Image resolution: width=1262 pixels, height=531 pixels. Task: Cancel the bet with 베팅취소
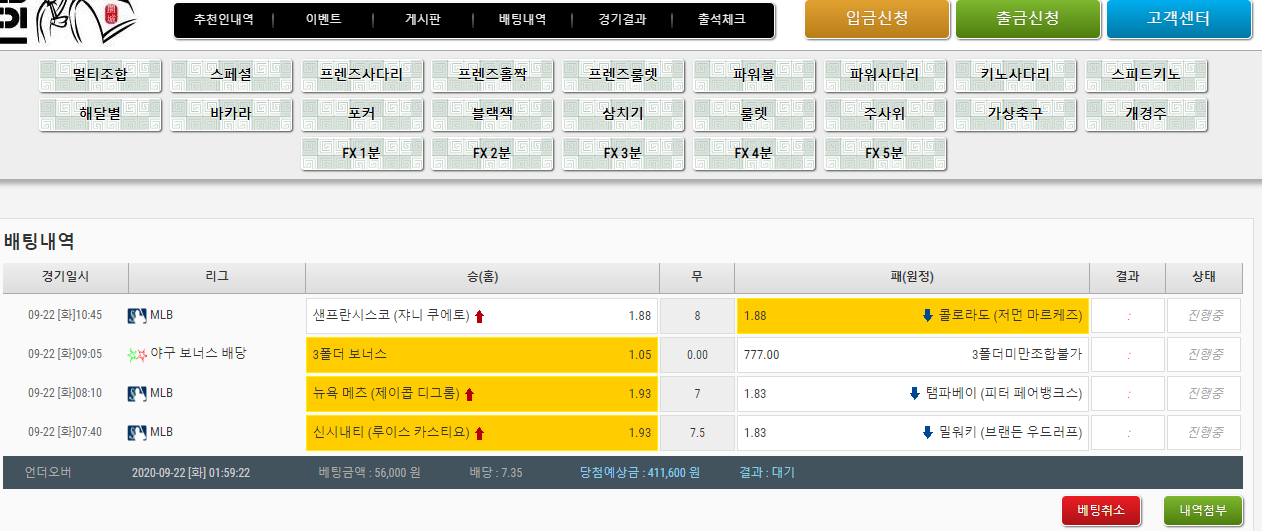point(1101,510)
